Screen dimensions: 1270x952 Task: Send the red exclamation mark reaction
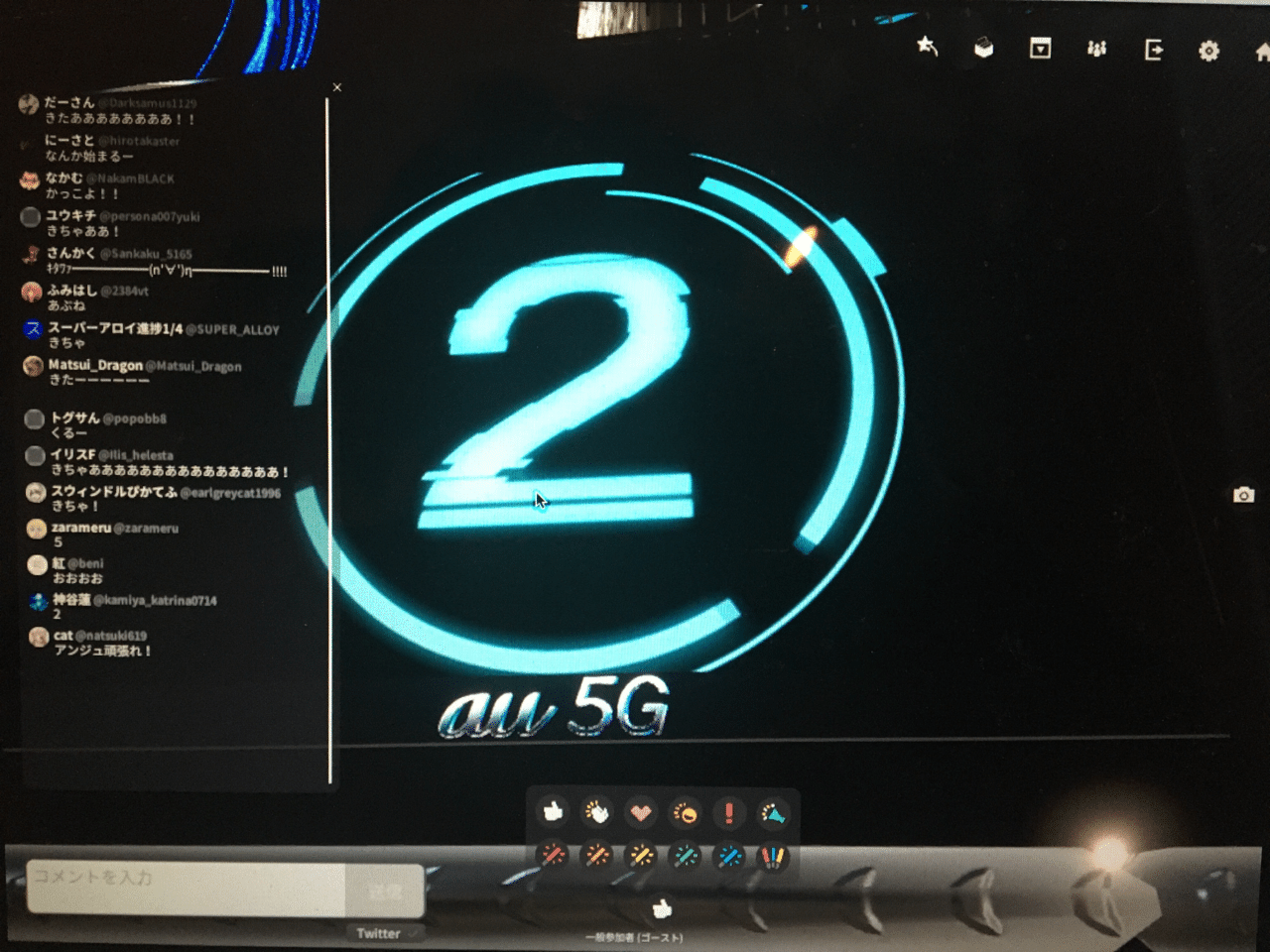click(729, 813)
